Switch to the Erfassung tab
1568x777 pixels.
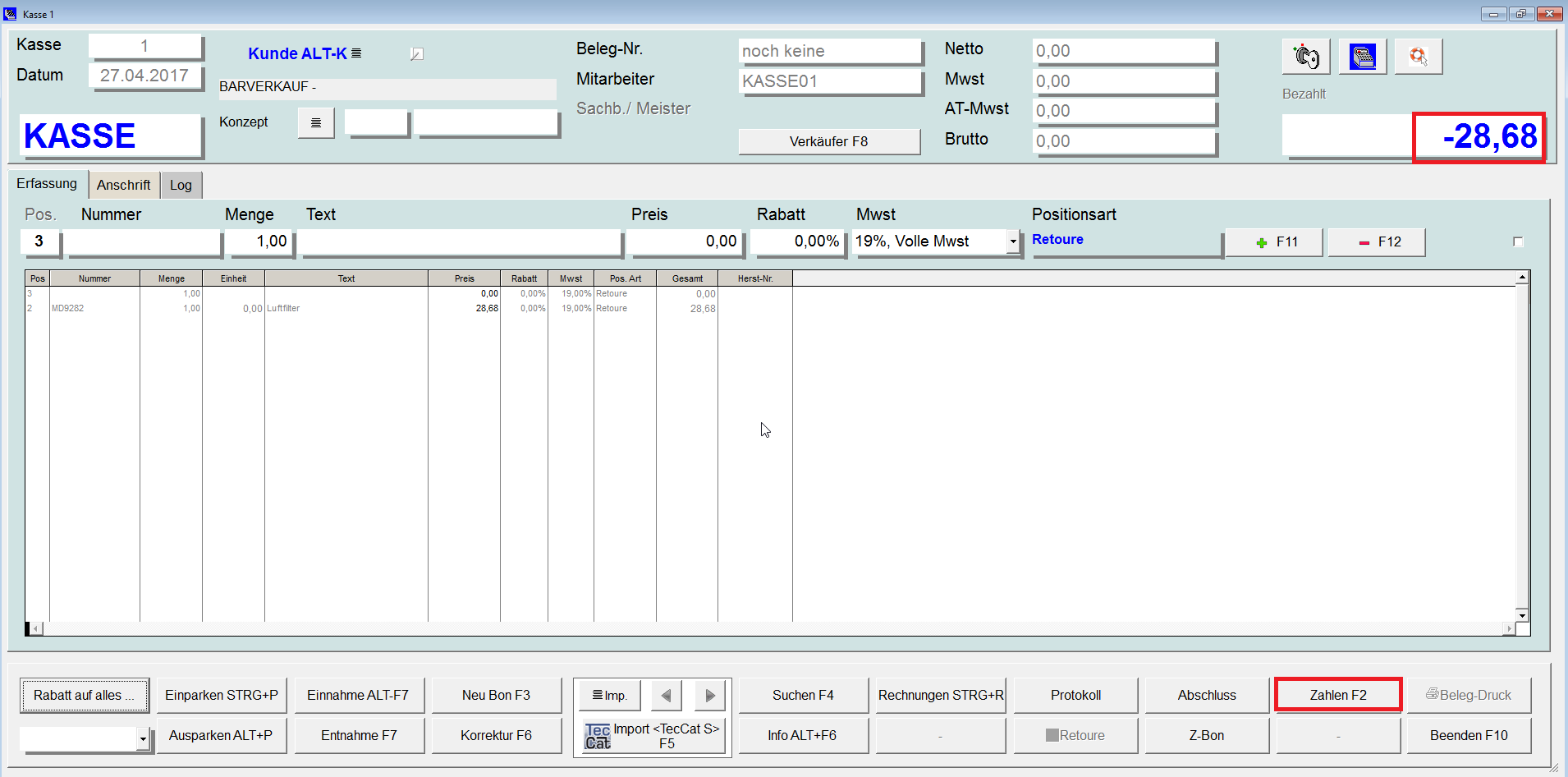pyautogui.click(x=47, y=184)
